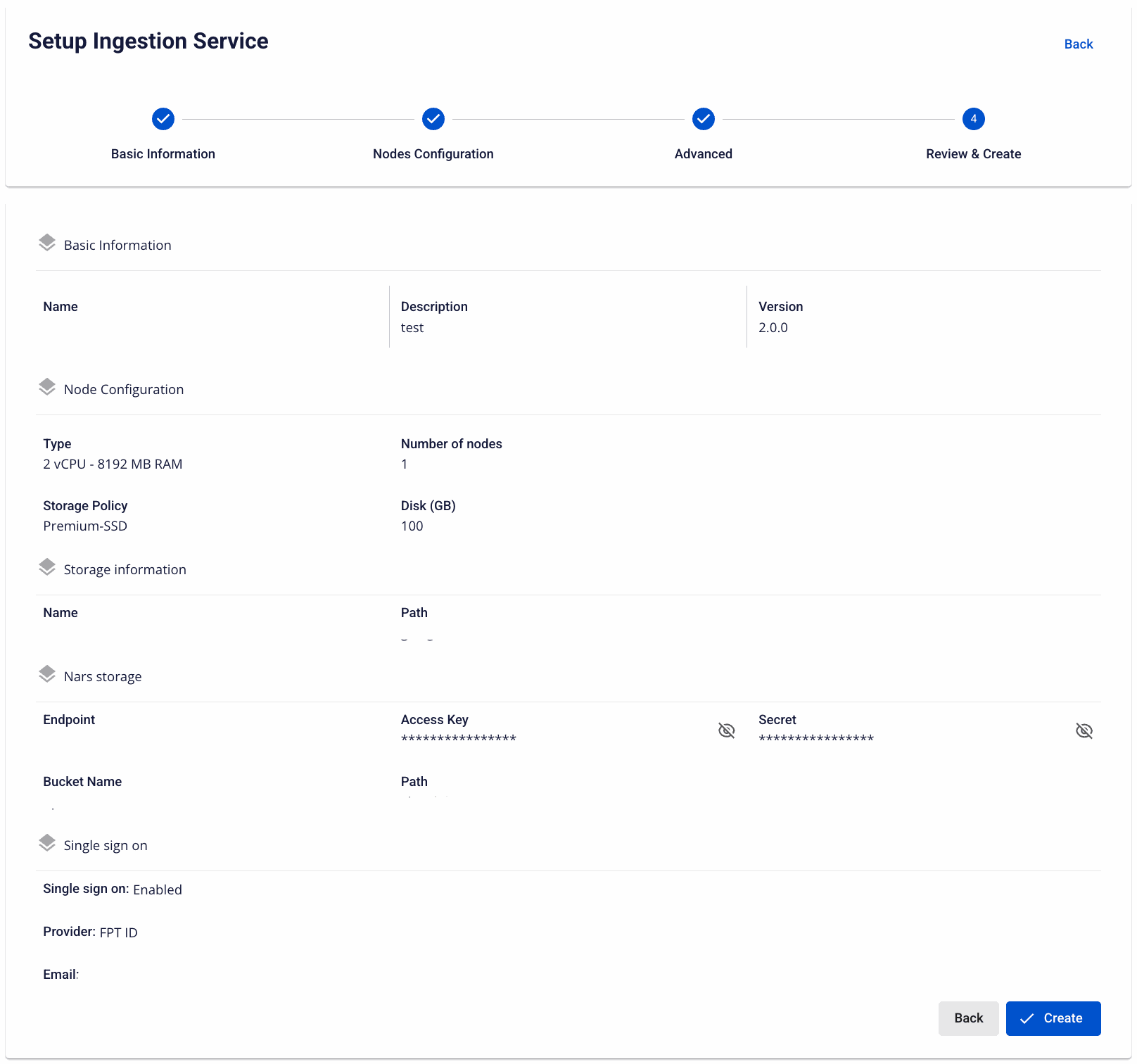Click the 'Single sign on' section title
The image size is (1137, 1064).
click(x=106, y=846)
